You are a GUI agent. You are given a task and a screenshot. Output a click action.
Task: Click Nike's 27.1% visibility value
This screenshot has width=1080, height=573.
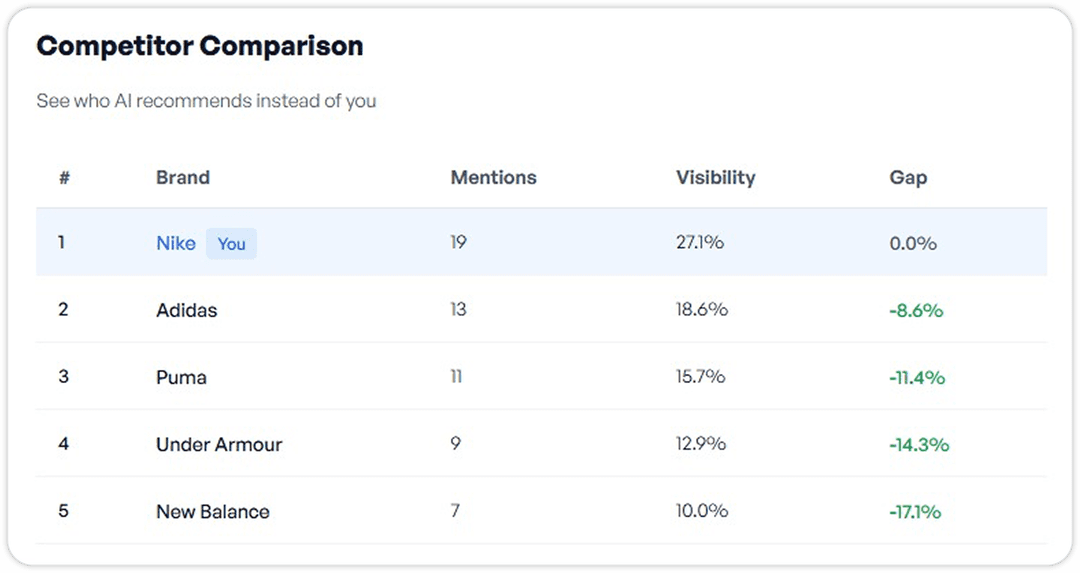click(x=700, y=243)
